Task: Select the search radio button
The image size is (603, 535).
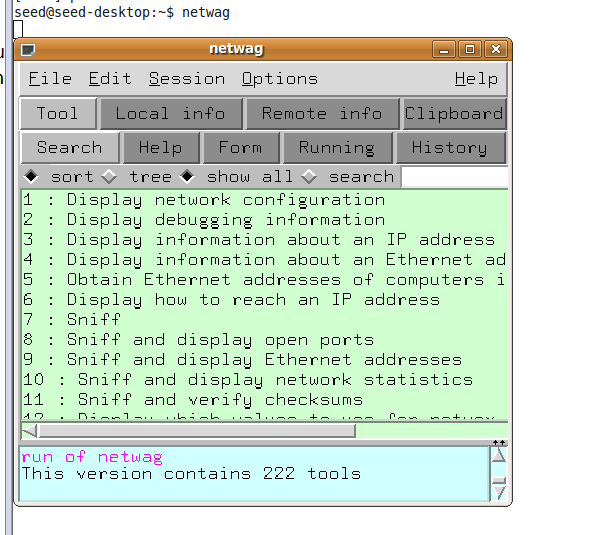Action: pos(309,177)
